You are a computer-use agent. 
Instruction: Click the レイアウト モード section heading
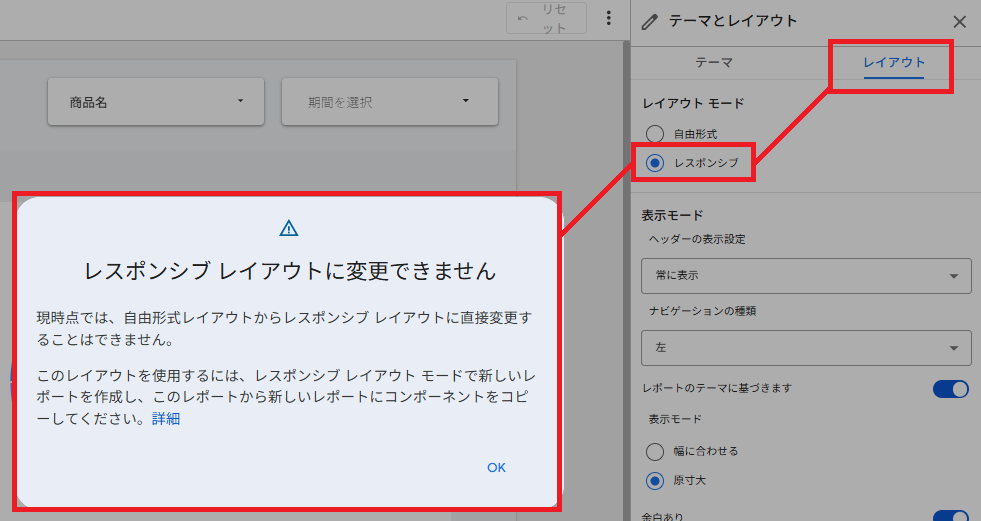pos(693,104)
